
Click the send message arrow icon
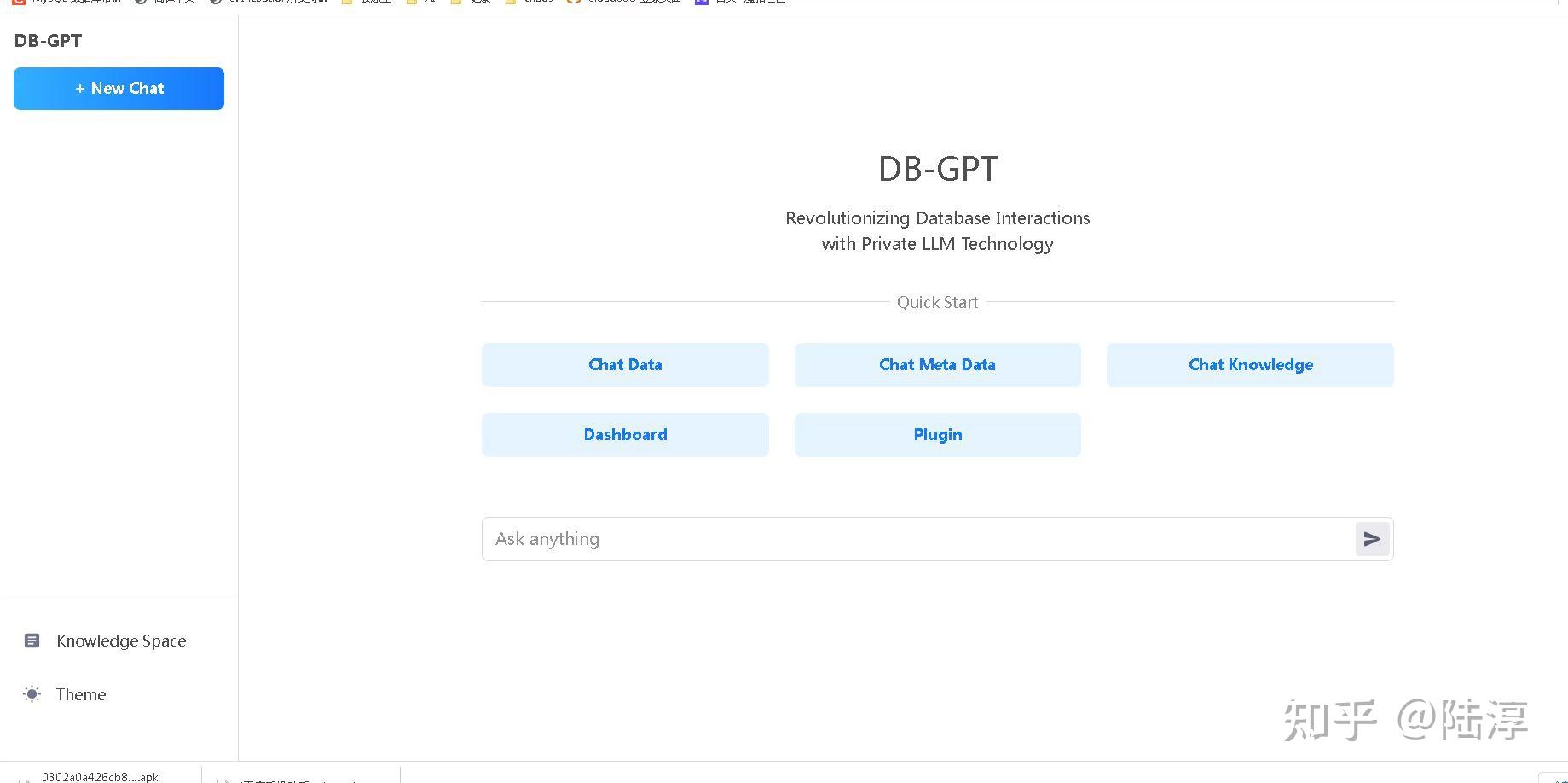[x=1371, y=538]
